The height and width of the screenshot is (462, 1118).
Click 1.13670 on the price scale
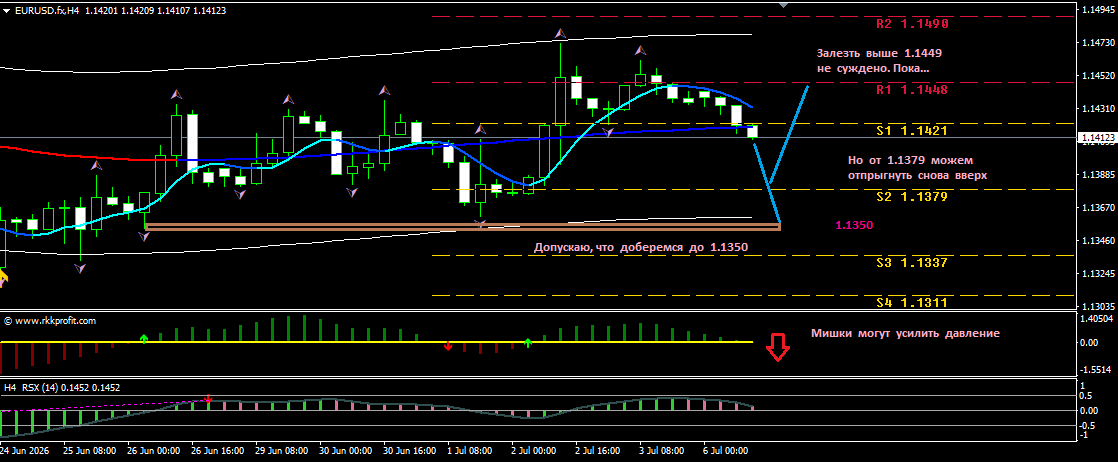click(x=1098, y=208)
